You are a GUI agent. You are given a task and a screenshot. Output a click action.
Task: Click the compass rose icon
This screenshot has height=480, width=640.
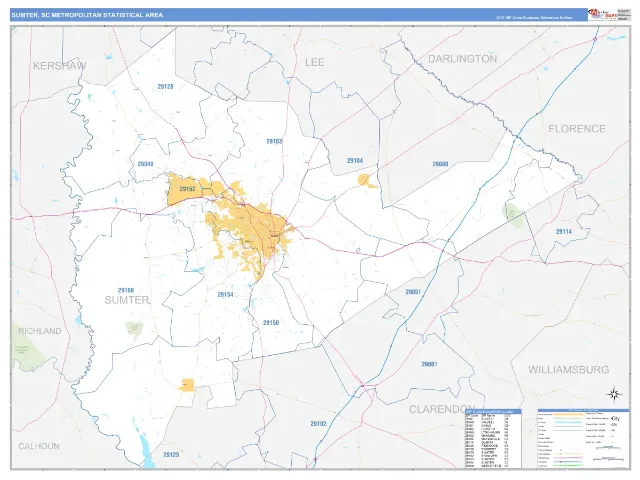click(614, 394)
